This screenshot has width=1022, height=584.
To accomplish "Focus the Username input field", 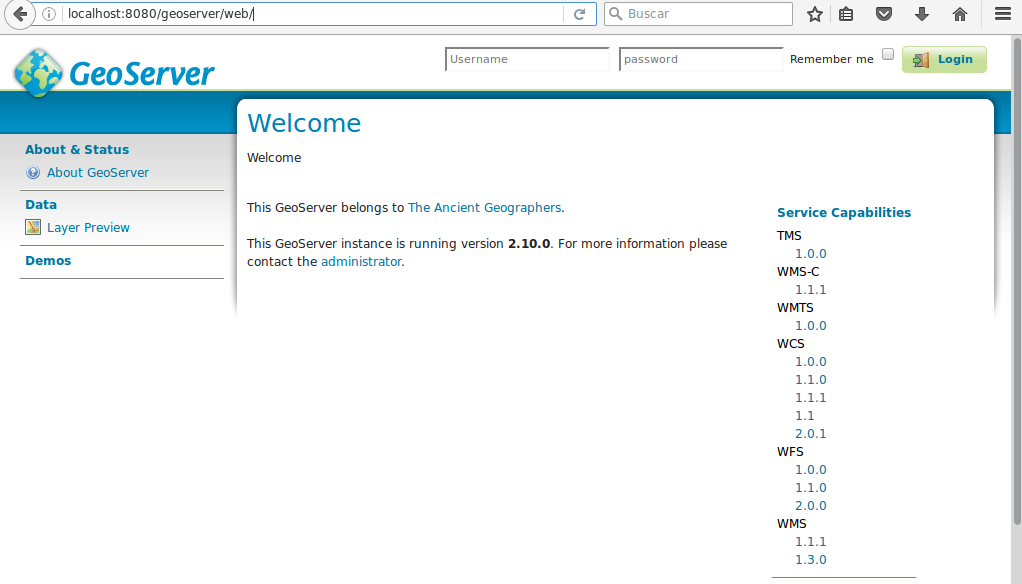I will pos(527,59).
